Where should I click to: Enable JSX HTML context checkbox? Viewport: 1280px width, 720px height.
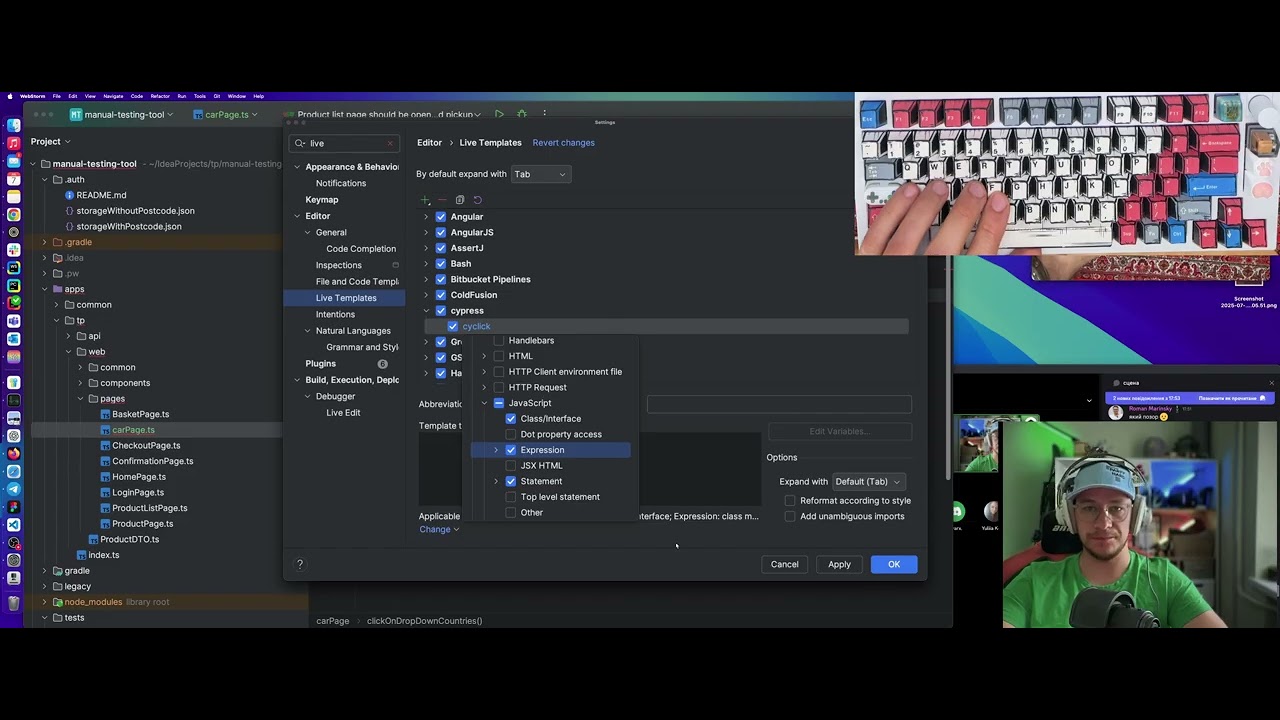(511, 466)
